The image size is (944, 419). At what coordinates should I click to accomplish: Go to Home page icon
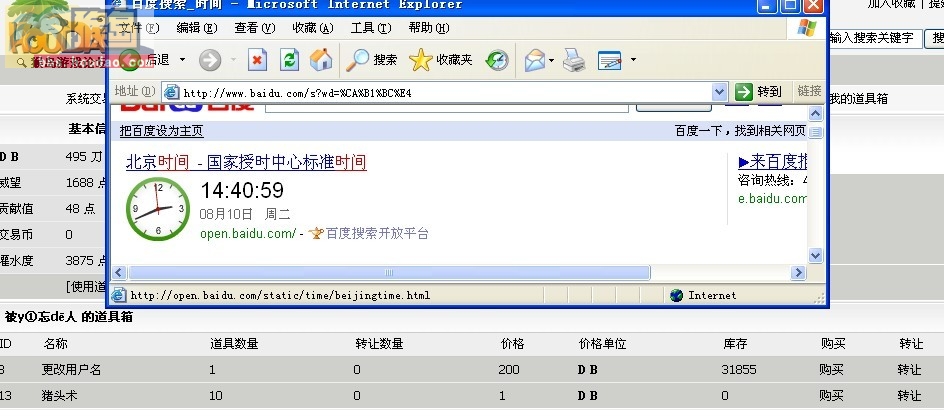tap(321, 60)
